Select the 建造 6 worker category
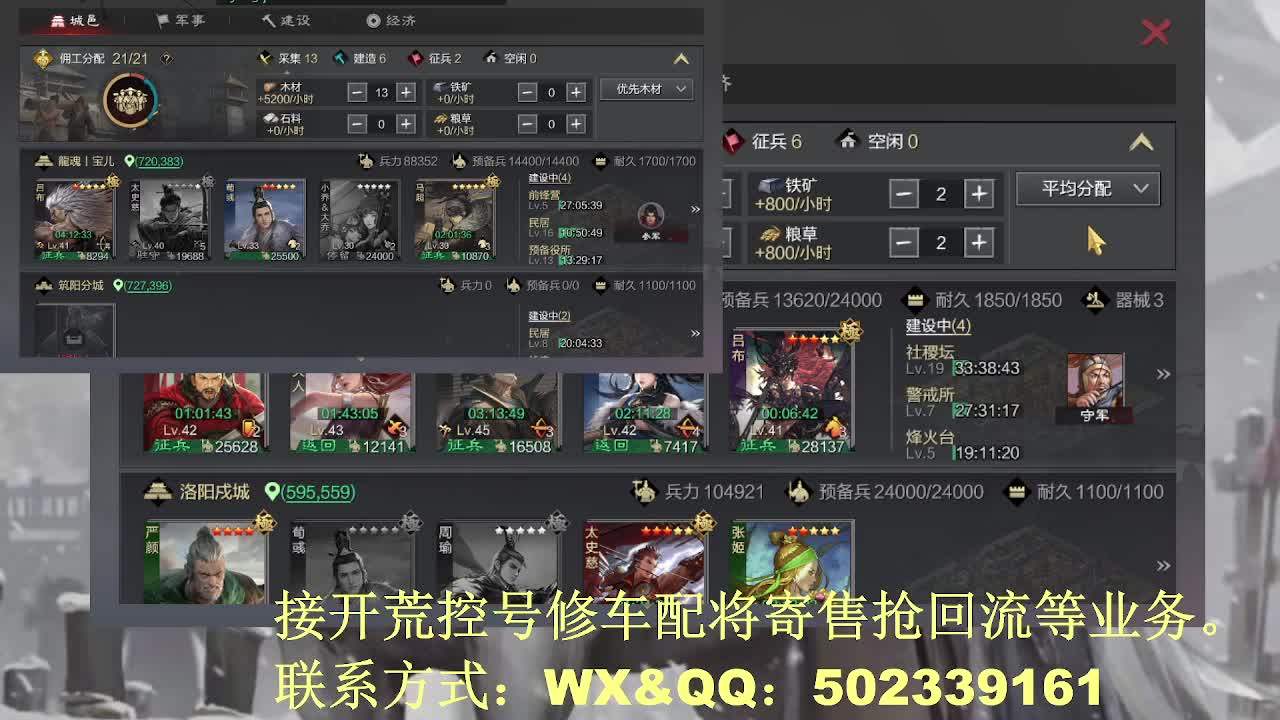Viewport: 1280px width, 720px height. pos(359,59)
